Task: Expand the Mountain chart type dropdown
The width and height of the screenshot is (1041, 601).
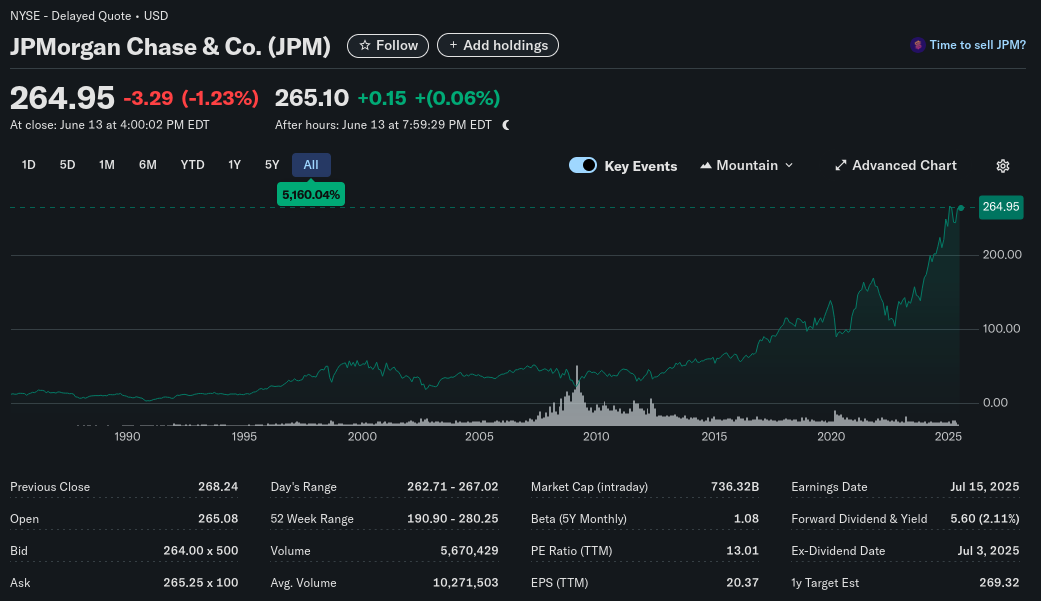Action: (x=747, y=165)
